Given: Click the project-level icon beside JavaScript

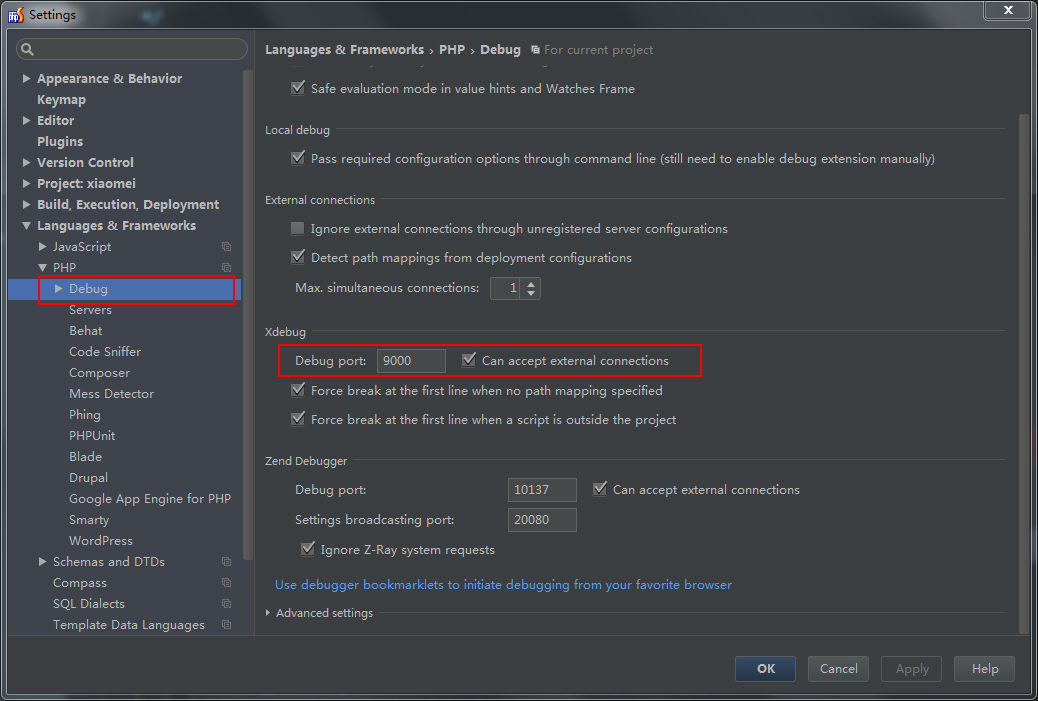Looking at the screenshot, I should point(227,247).
